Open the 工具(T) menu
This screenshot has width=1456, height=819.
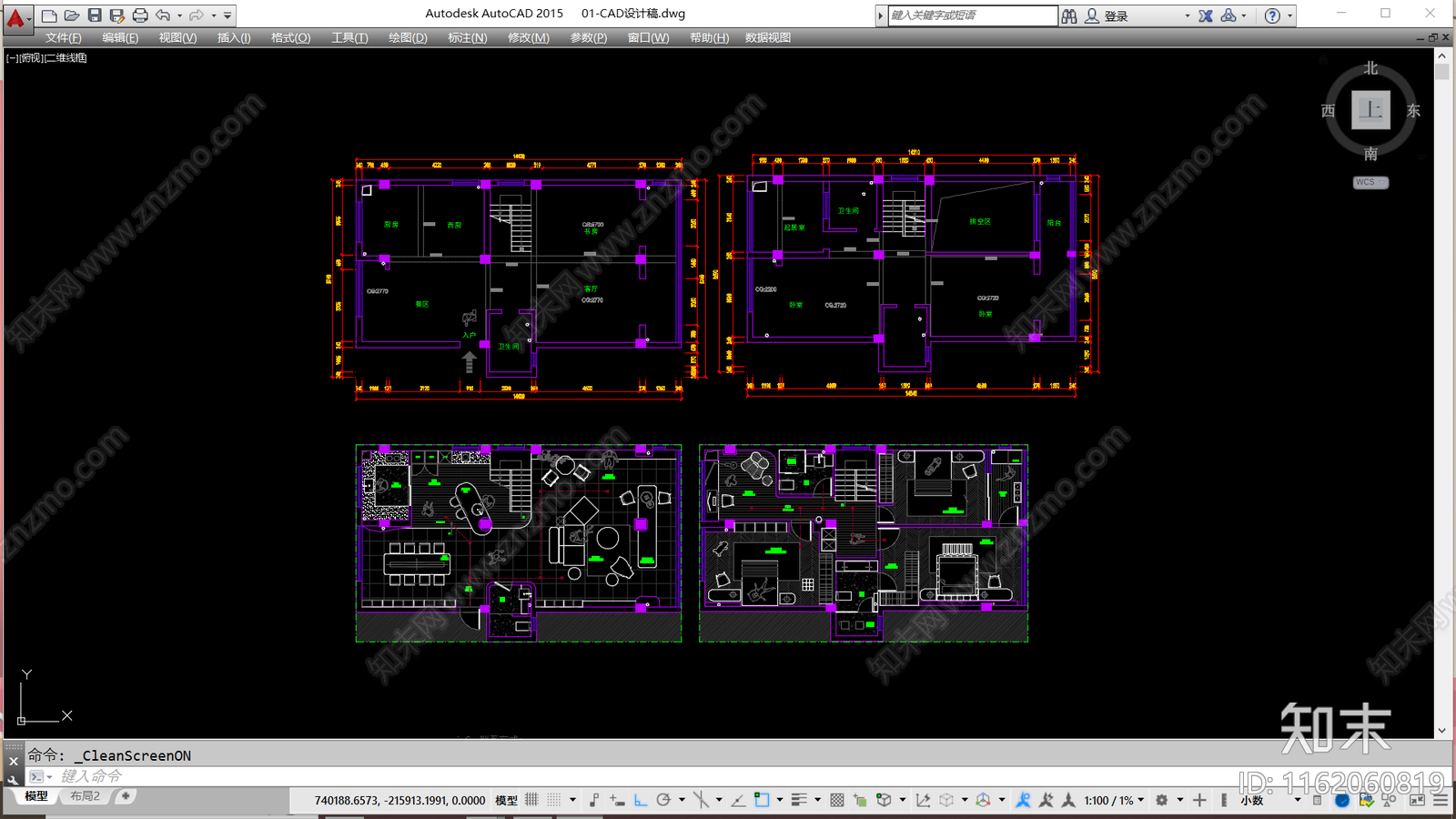pos(349,38)
